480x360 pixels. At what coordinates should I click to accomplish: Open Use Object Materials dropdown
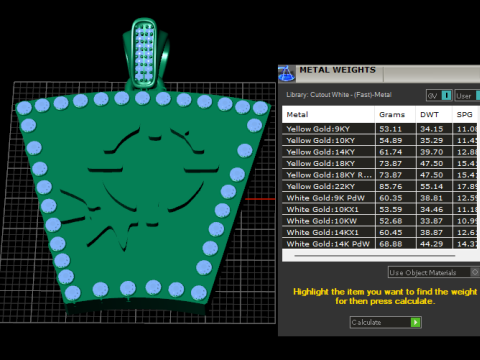coord(433,272)
